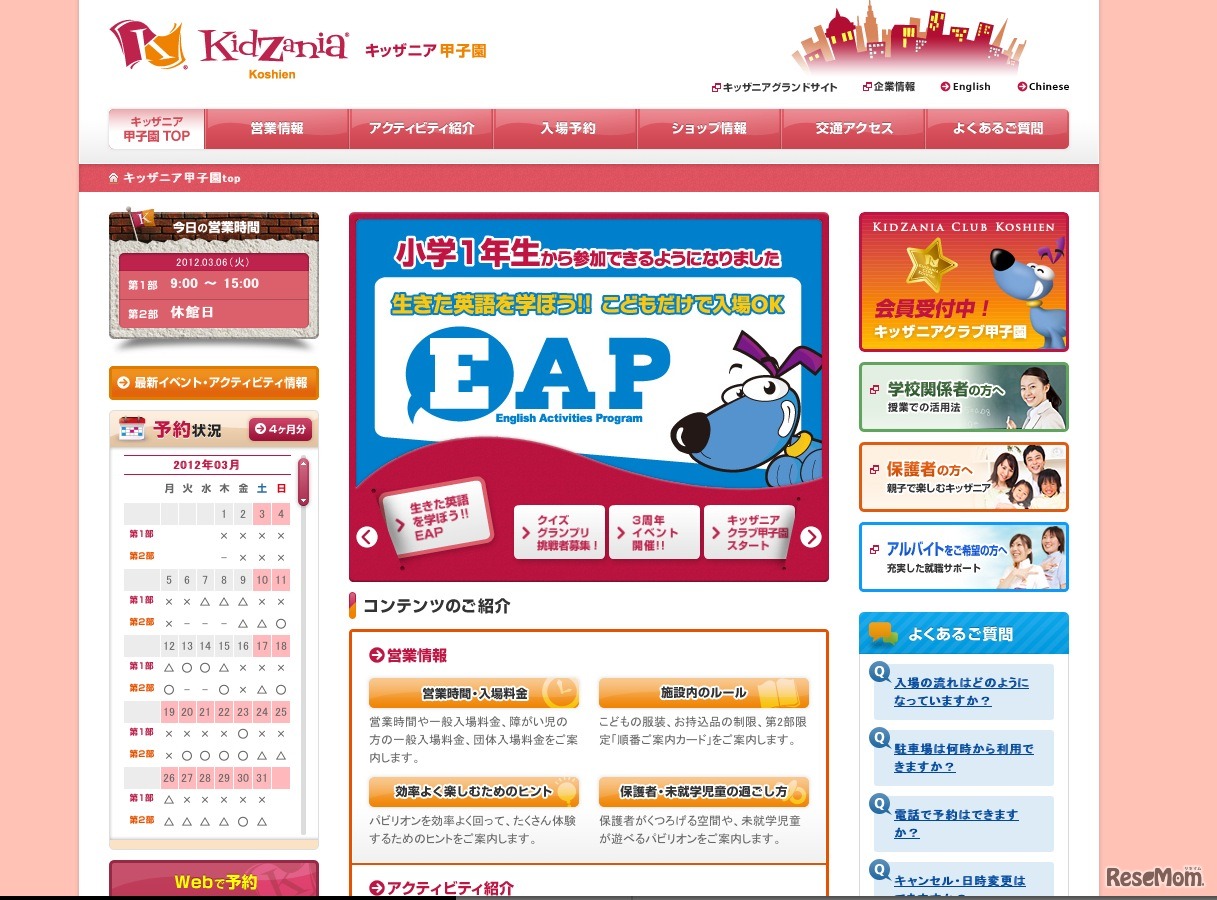1217x900 pixels.
Task: Open 保護者・未就学児童の過ごし方
Action: coord(702,790)
